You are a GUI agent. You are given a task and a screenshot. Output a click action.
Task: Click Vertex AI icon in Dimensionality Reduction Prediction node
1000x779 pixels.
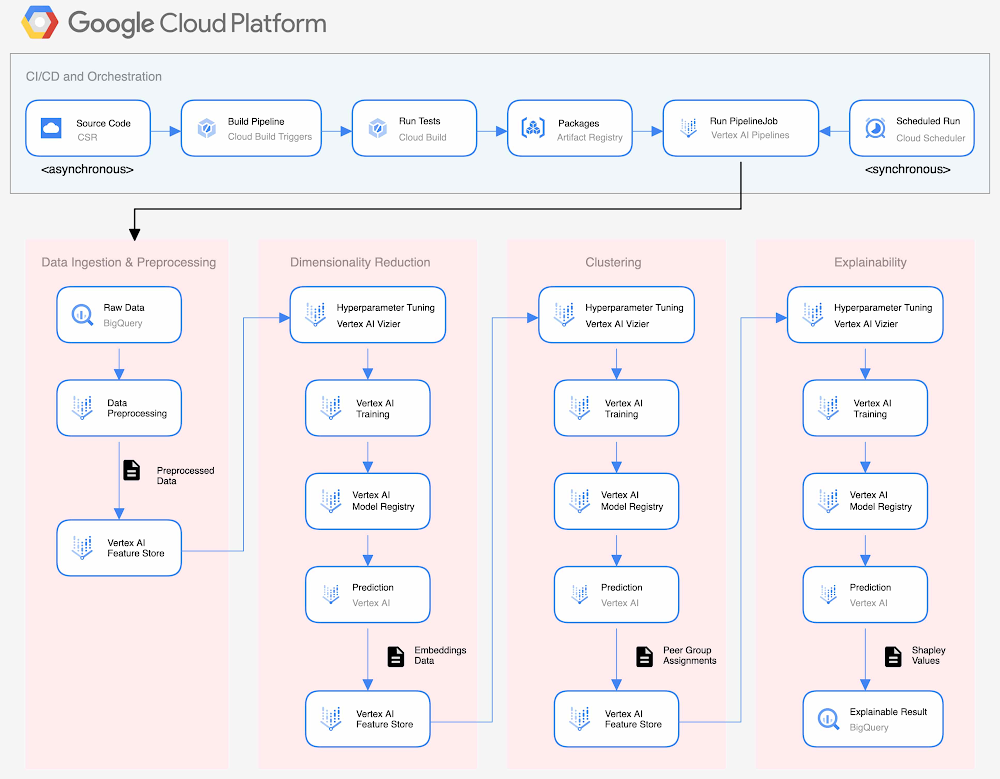click(330, 594)
